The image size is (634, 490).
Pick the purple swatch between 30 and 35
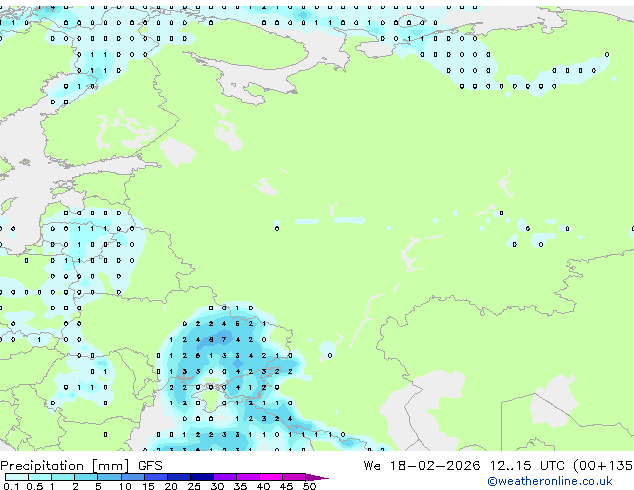225,477
